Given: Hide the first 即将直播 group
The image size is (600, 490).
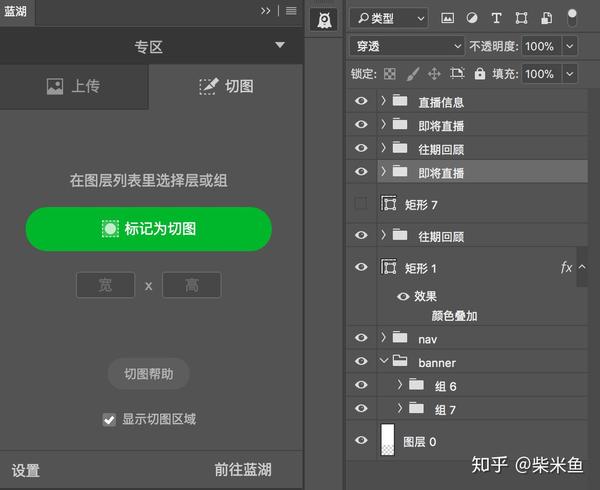Looking at the screenshot, I should [x=361, y=124].
